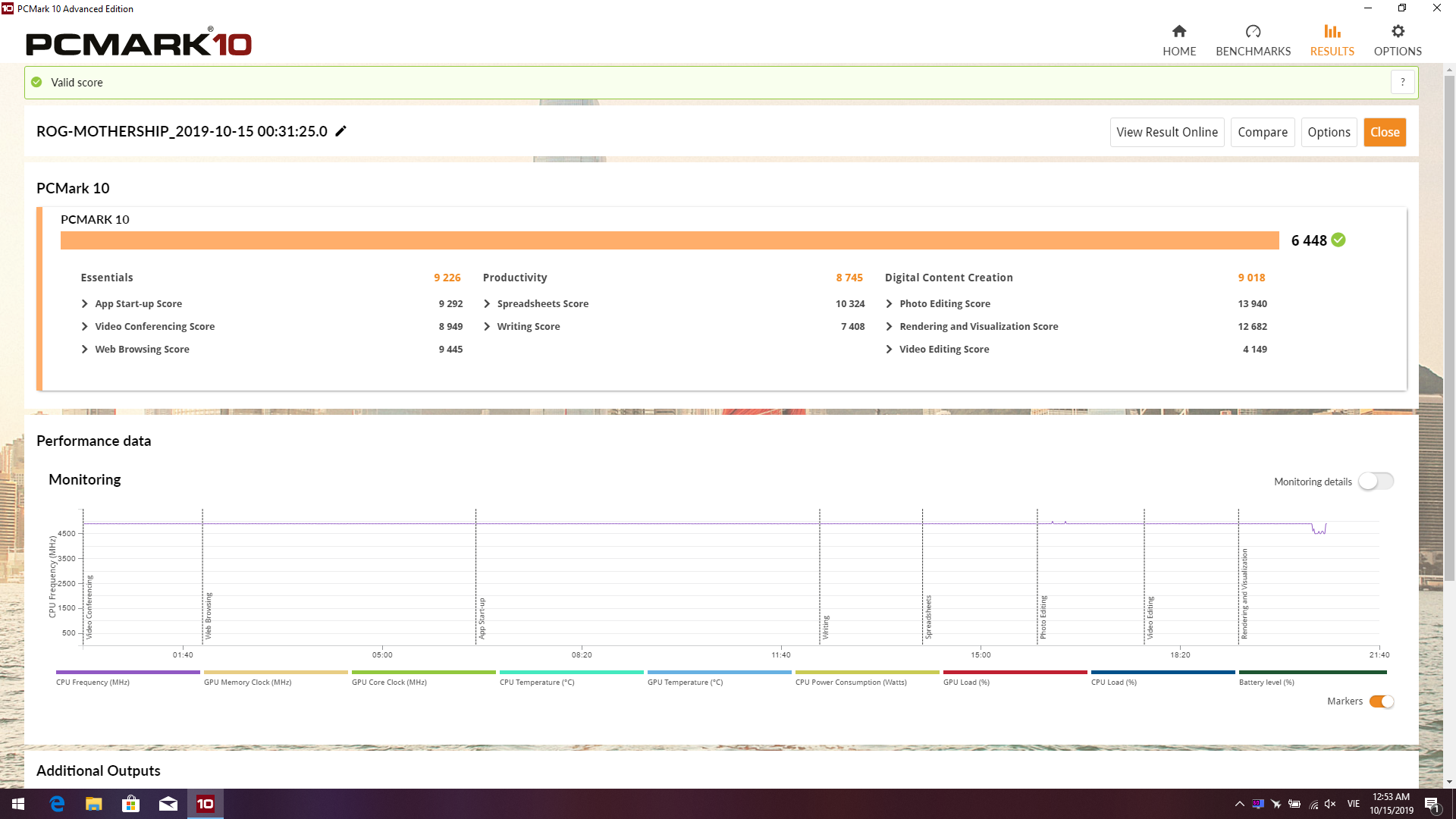Screen dimensions: 1456x819
Task: Click the orange PCMARK 10 overall score bar
Action: [x=670, y=240]
